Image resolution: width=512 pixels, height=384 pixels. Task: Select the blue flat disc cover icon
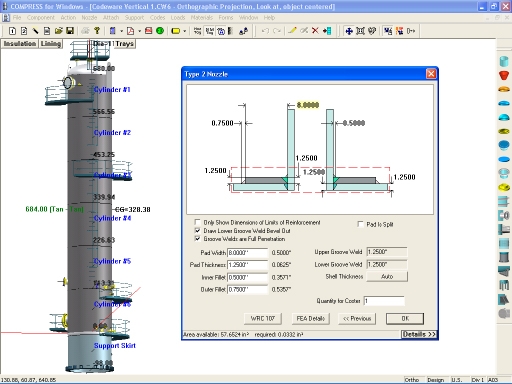pos(504,159)
